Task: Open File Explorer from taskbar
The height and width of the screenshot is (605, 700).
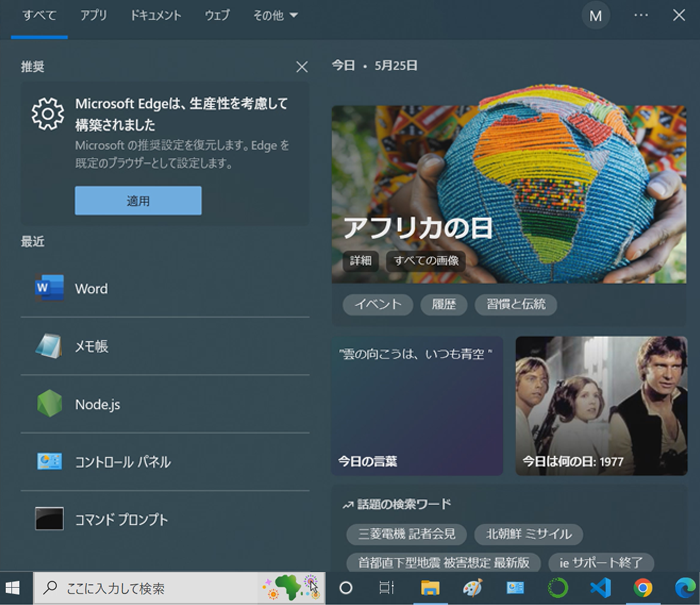Action: (430, 588)
